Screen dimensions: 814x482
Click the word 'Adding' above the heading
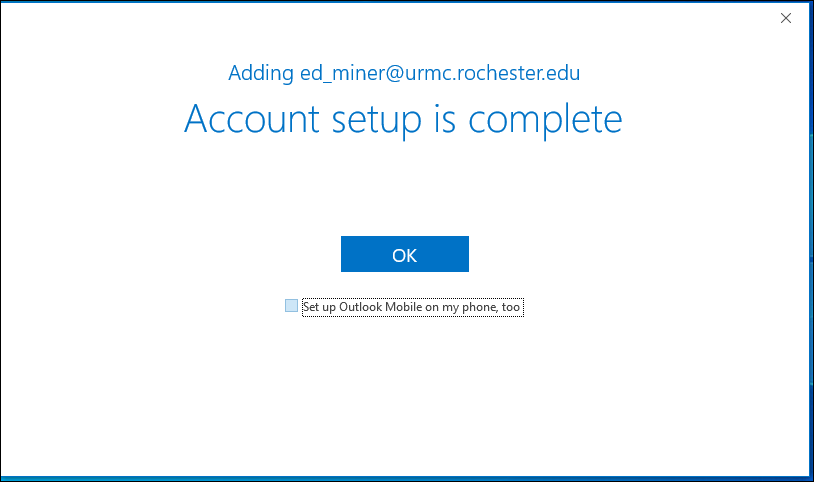click(x=261, y=73)
